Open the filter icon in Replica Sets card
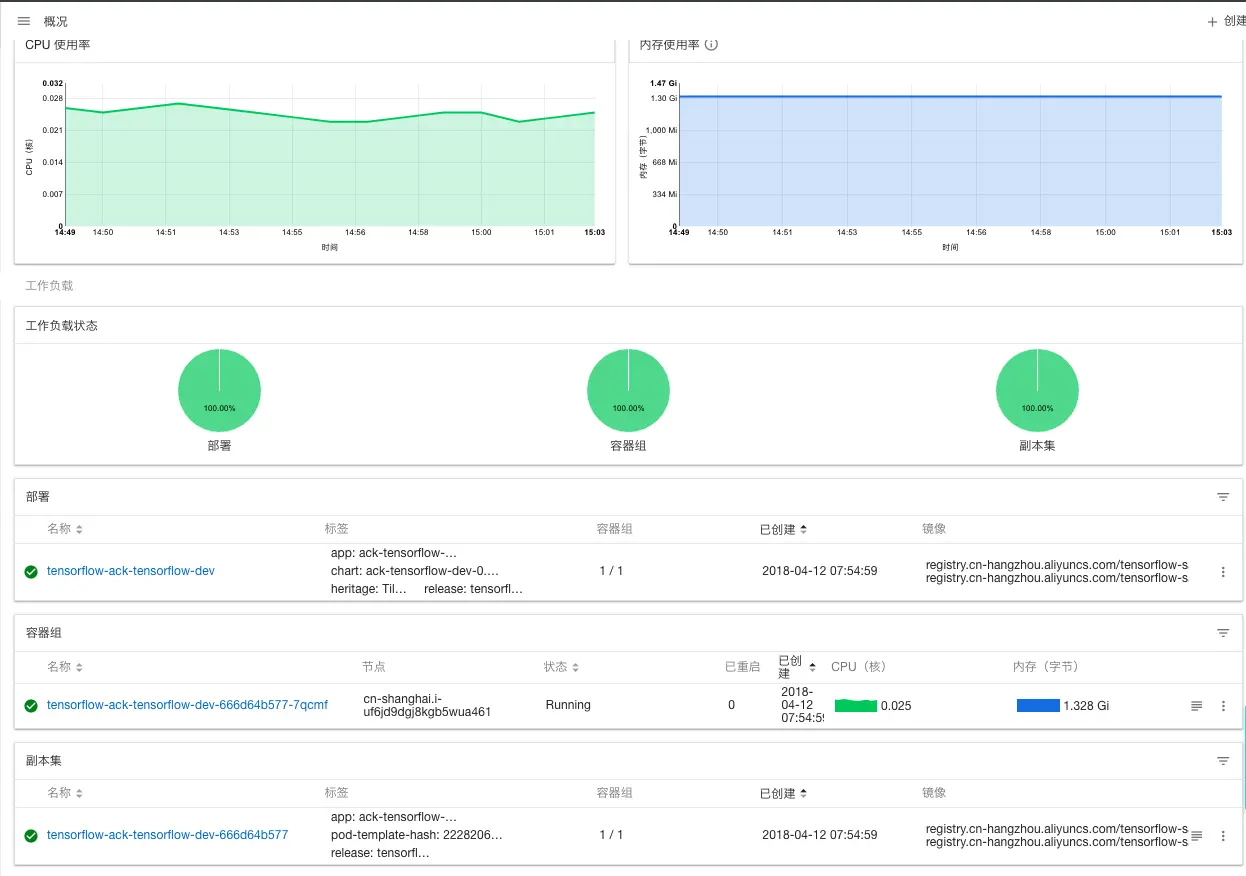Viewport: 1246px width, 876px height. 1223,761
